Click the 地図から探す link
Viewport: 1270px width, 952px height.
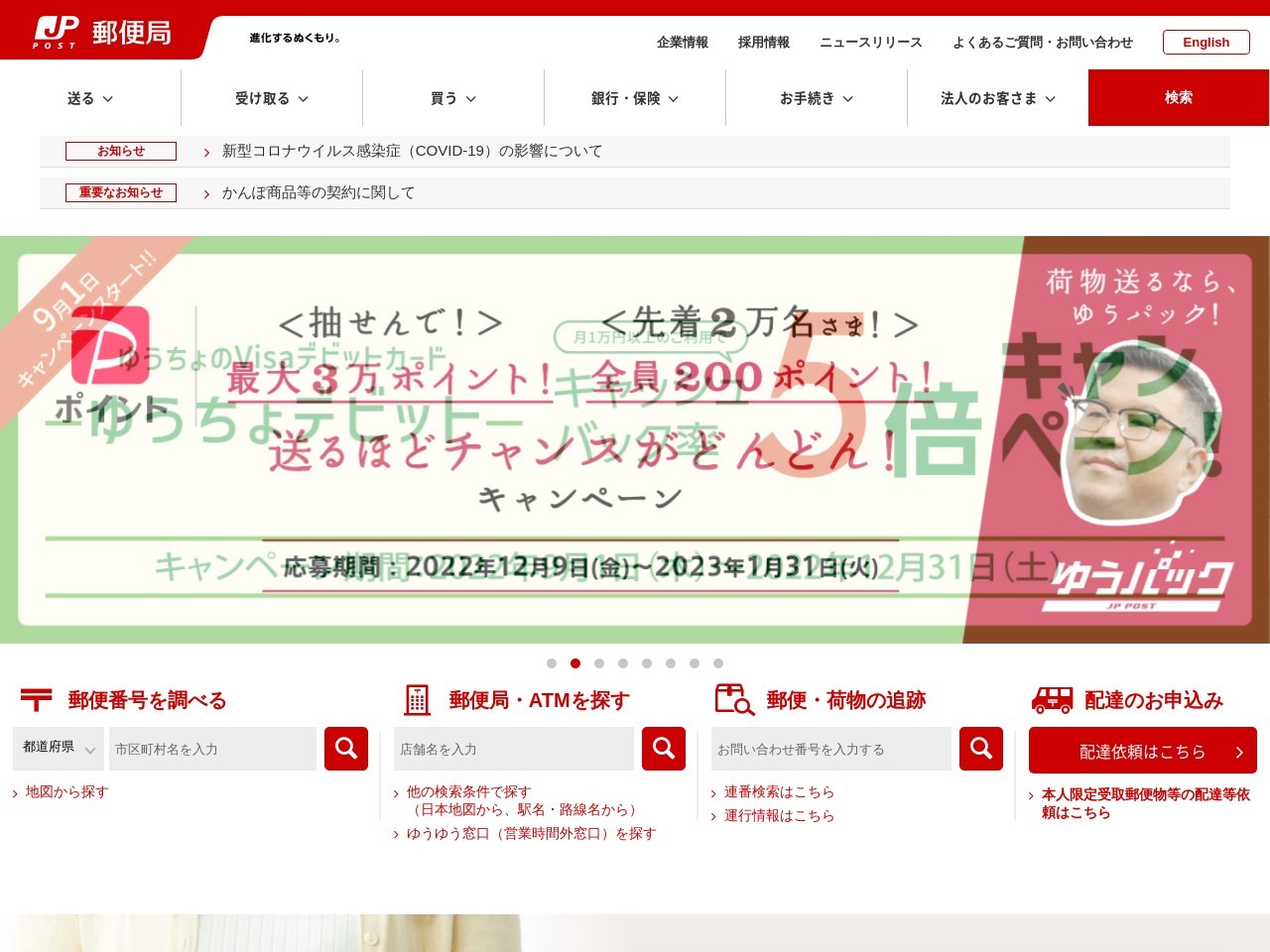pyautogui.click(x=66, y=791)
